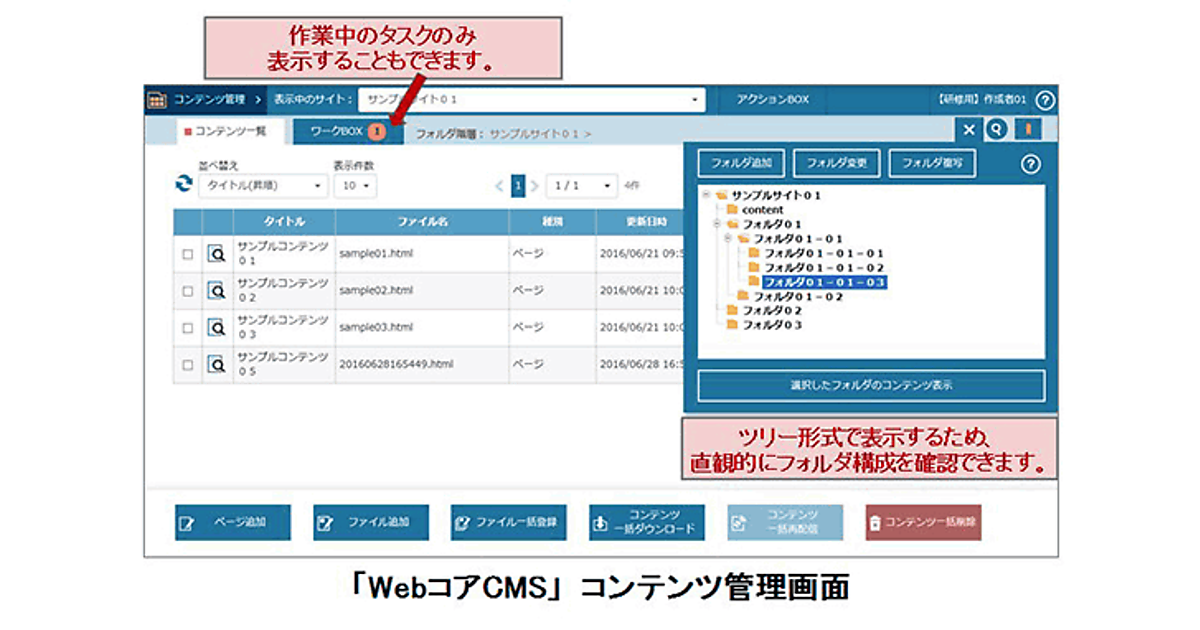
Task: Close the folder panel with the X icon
Action: (x=968, y=130)
